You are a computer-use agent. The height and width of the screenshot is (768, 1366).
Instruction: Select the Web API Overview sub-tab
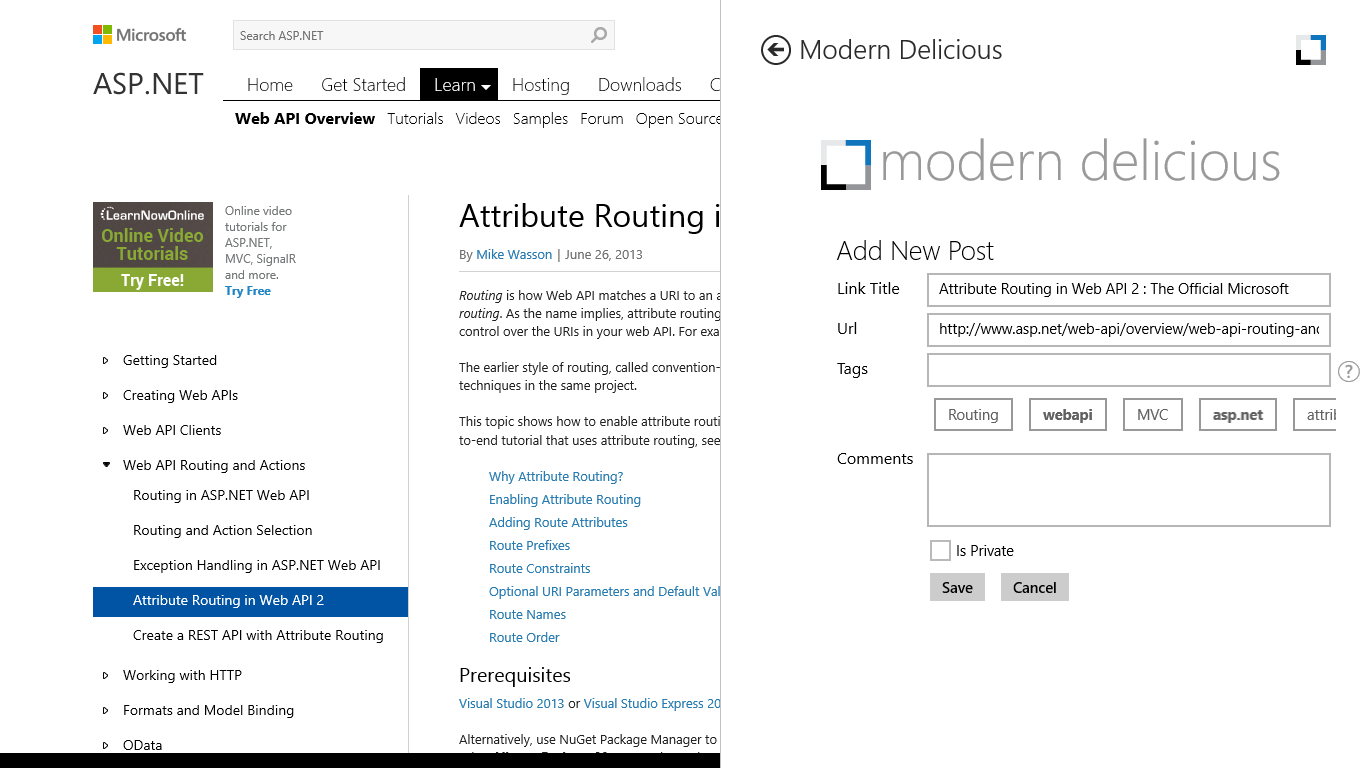click(305, 118)
